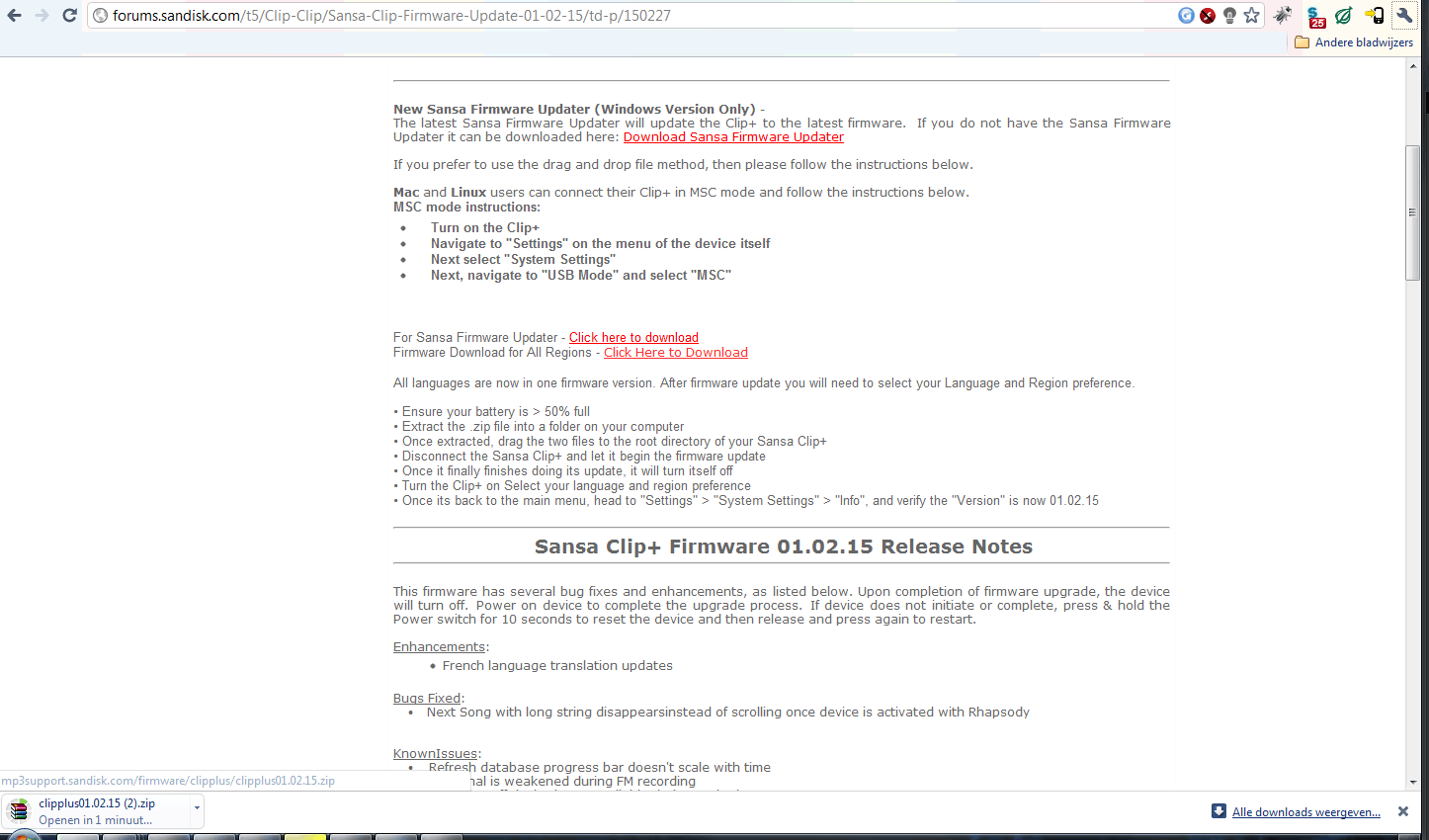This screenshot has height=840, width=1429.
Task: Click the WinRAR icon of the downloaded zip
Action: (x=19, y=811)
